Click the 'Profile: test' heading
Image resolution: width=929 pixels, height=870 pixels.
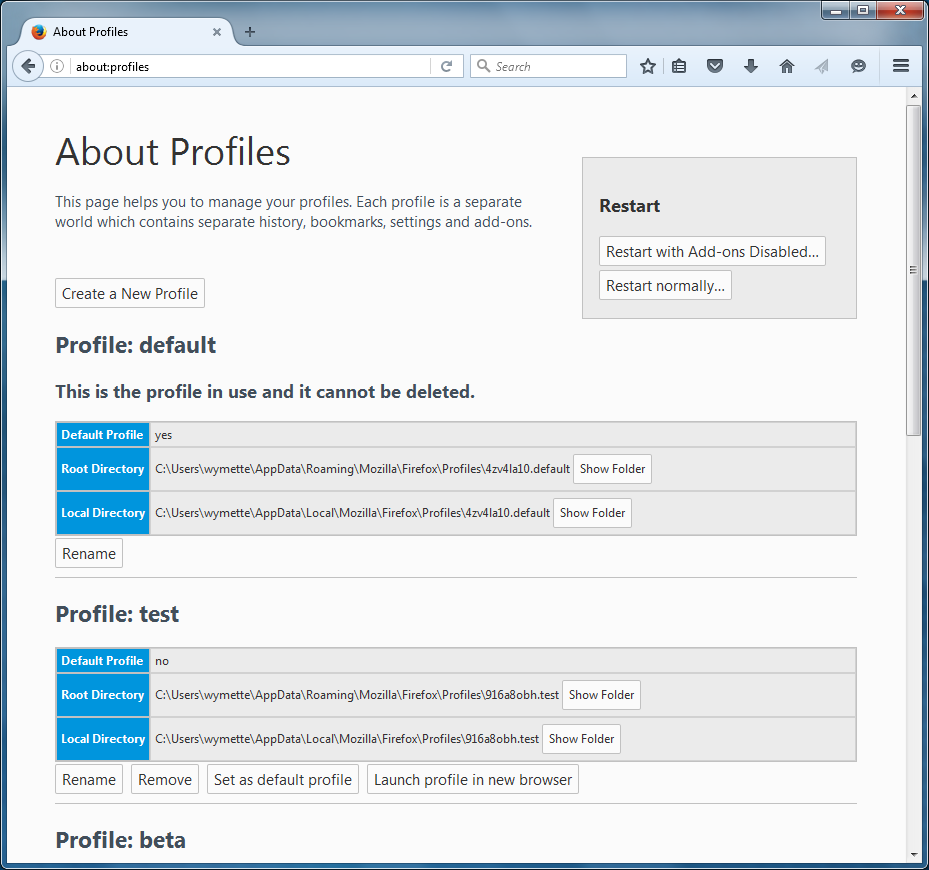point(117,614)
